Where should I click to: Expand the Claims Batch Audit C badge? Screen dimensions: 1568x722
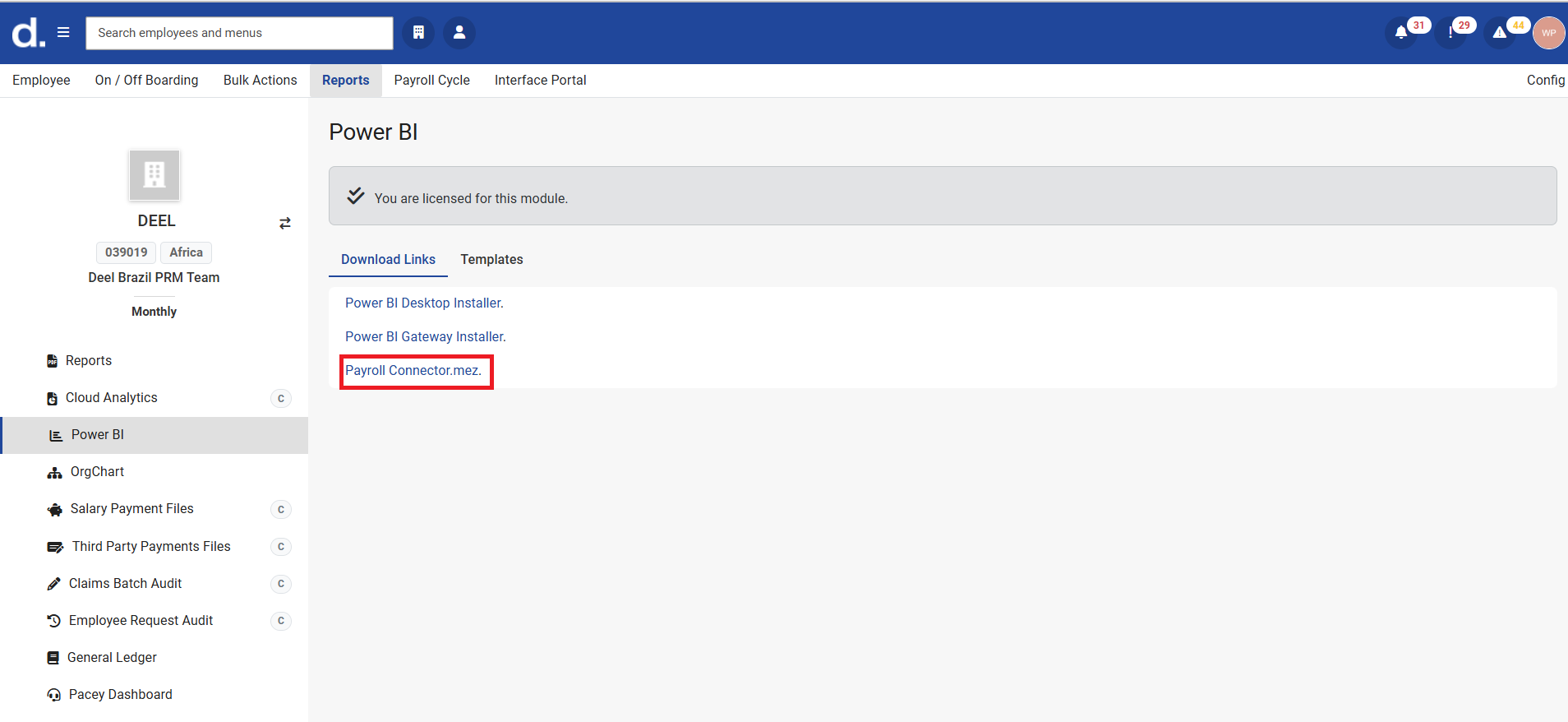coord(280,584)
